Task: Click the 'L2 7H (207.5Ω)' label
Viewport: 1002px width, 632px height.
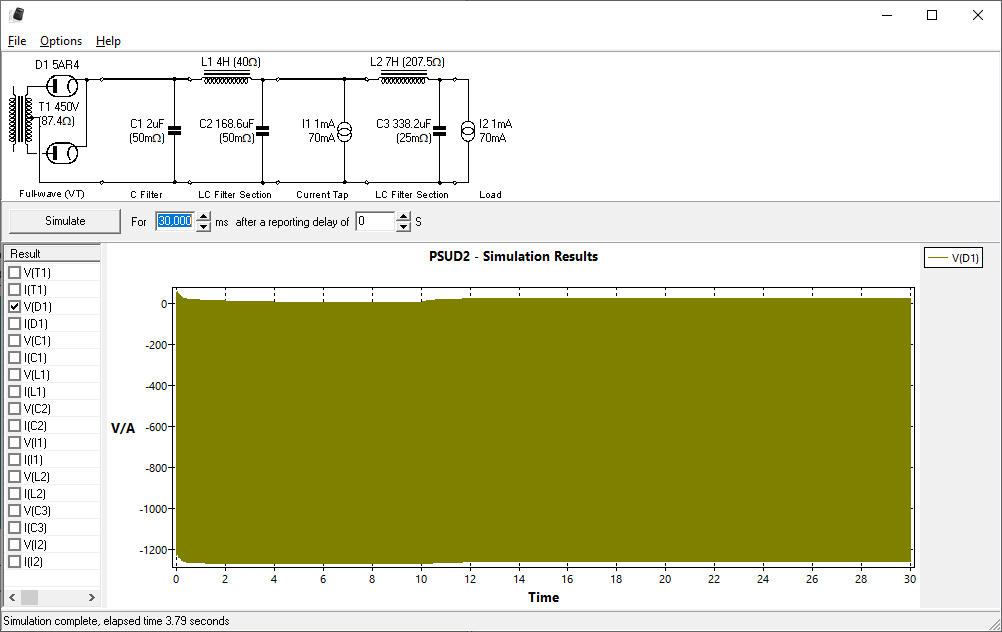Action: (x=407, y=62)
